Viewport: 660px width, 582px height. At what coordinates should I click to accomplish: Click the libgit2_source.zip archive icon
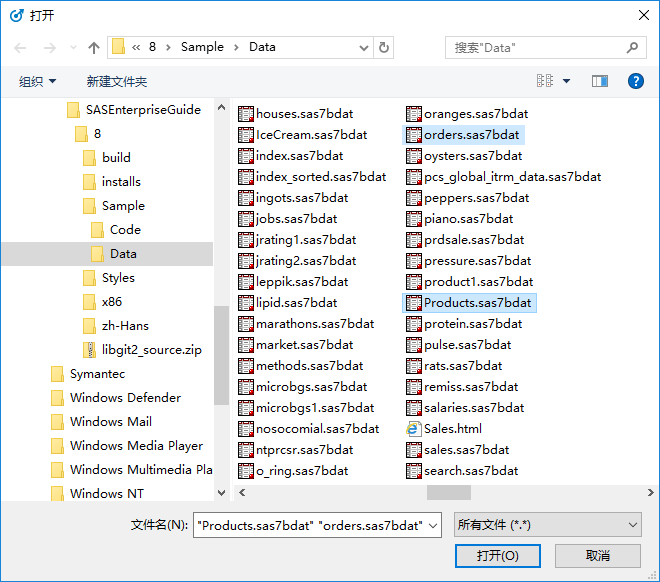(x=91, y=350)
